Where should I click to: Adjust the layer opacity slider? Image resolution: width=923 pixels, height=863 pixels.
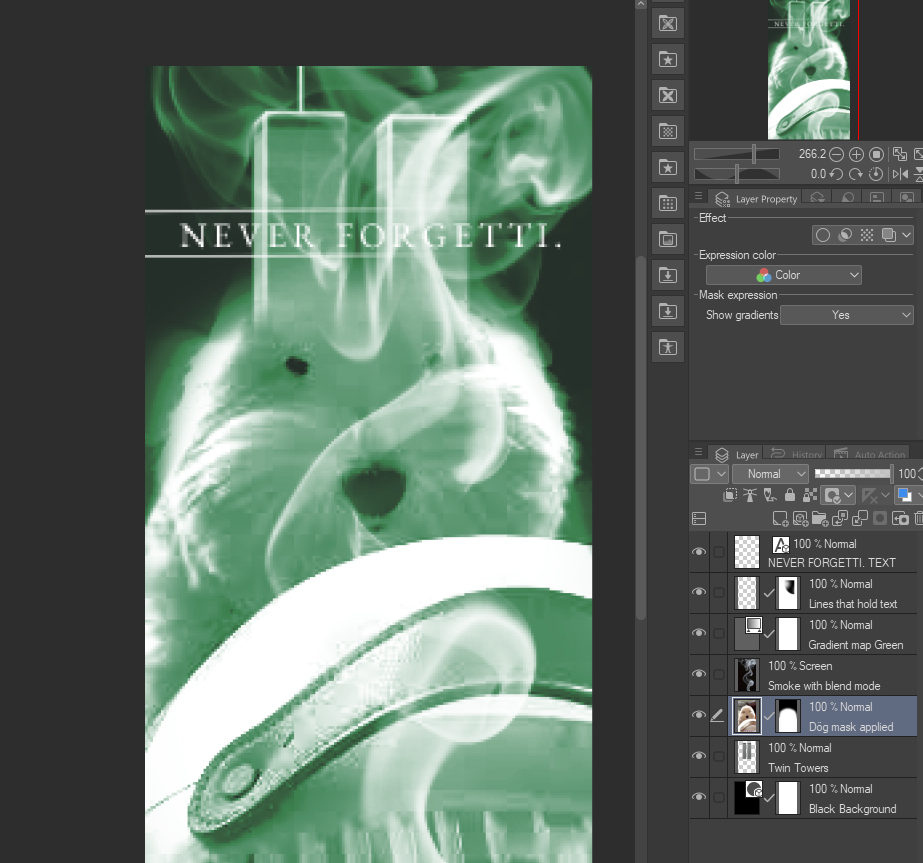853,474
